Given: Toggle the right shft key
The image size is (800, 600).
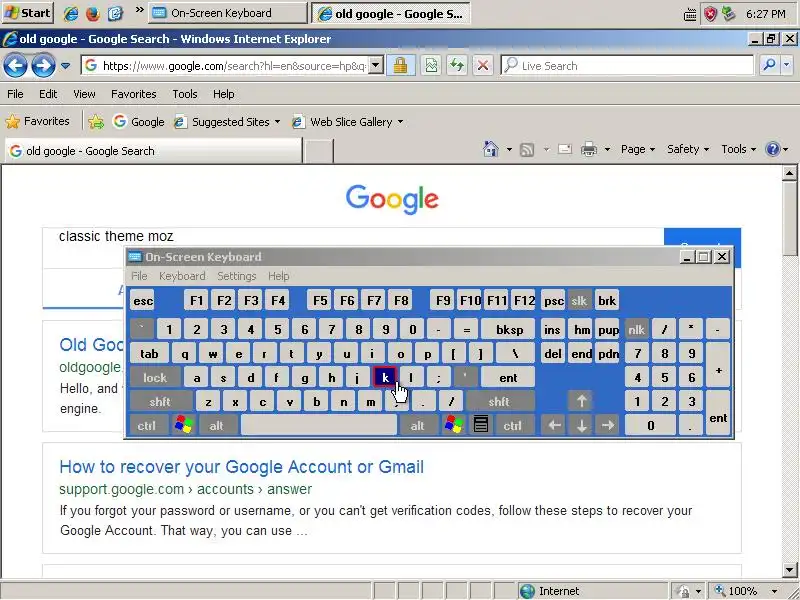Looking at the screenshot, I should [499, 402].
